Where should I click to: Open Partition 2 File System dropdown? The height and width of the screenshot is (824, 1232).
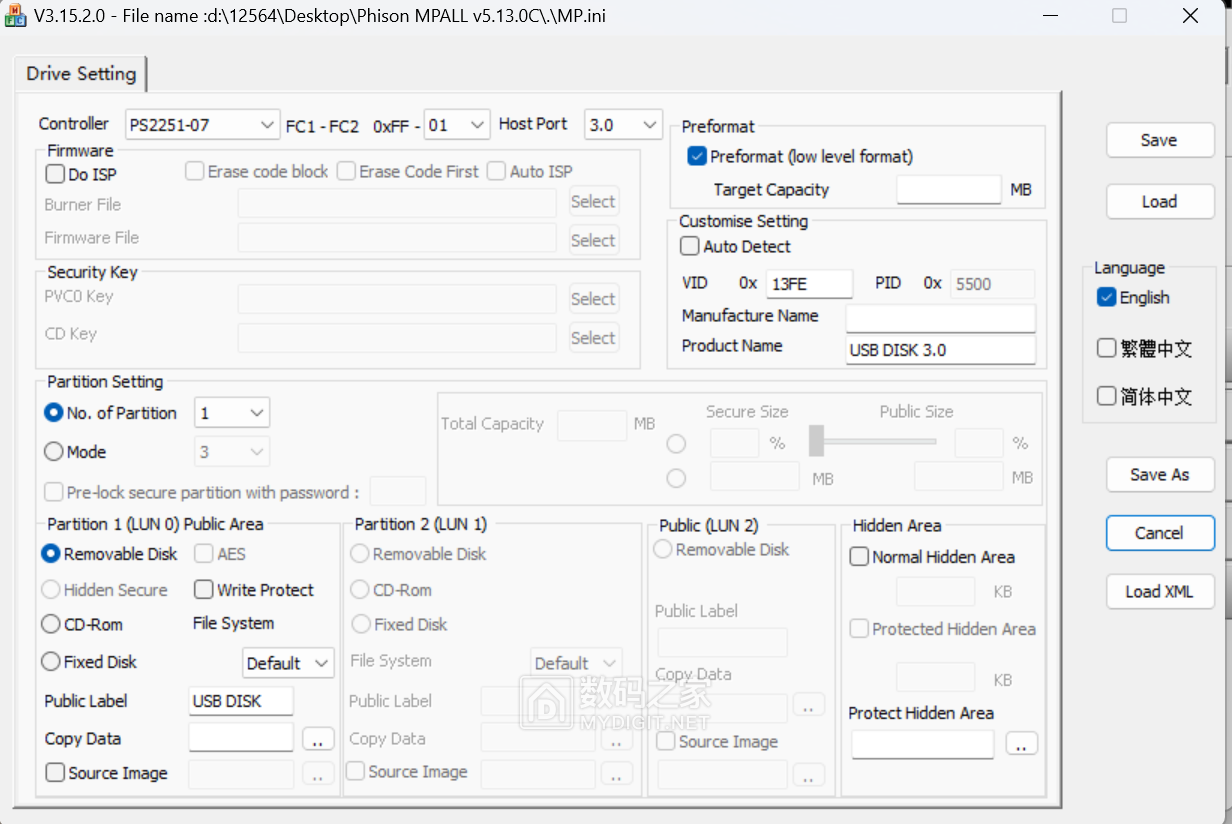(x=576, y=663)
